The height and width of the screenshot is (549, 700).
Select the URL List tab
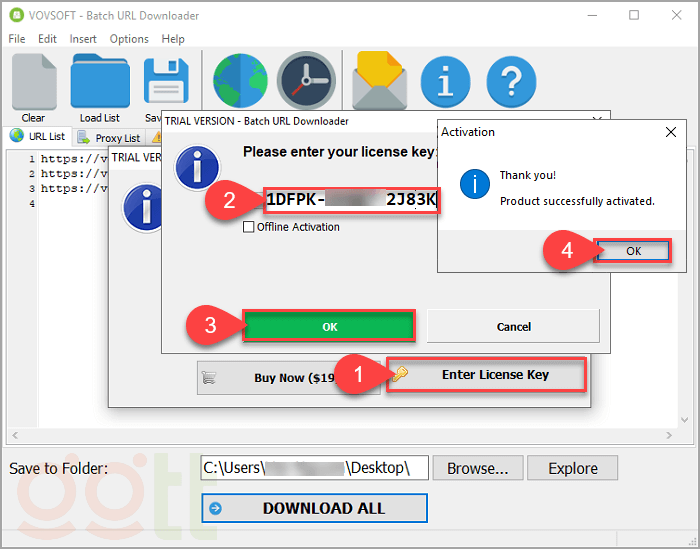[x=38, y=136]
